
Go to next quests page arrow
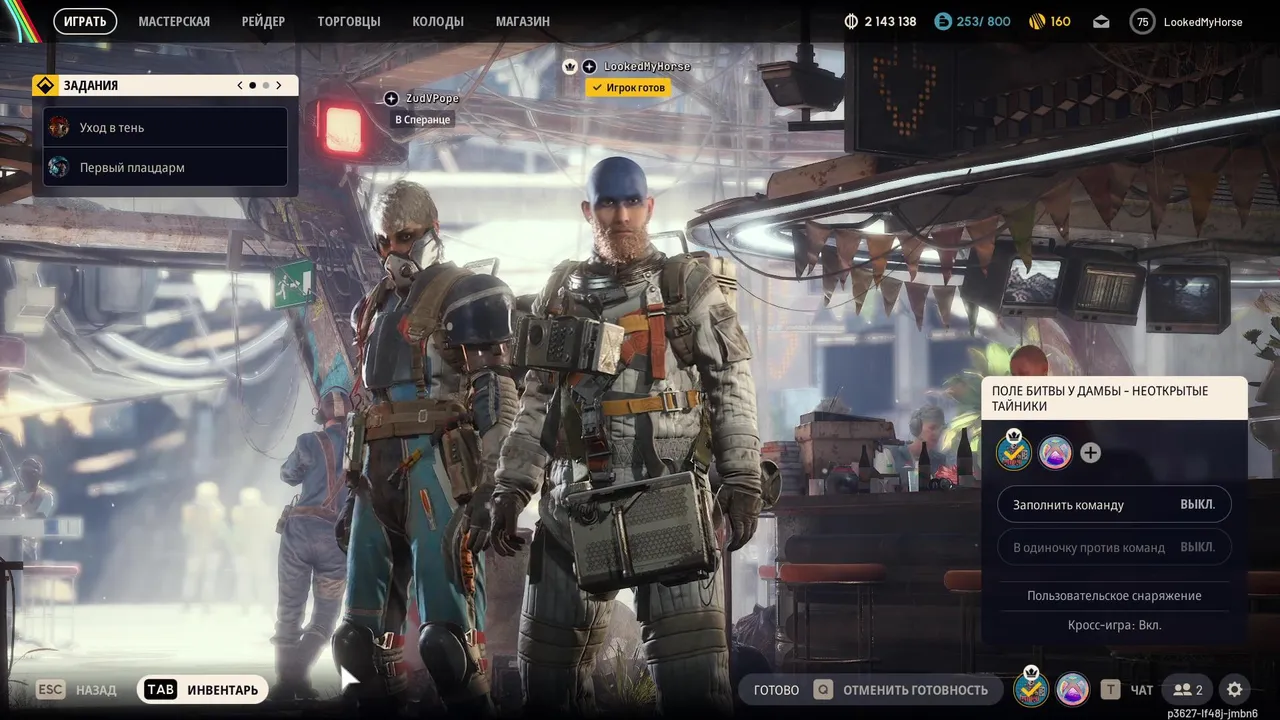279,86
